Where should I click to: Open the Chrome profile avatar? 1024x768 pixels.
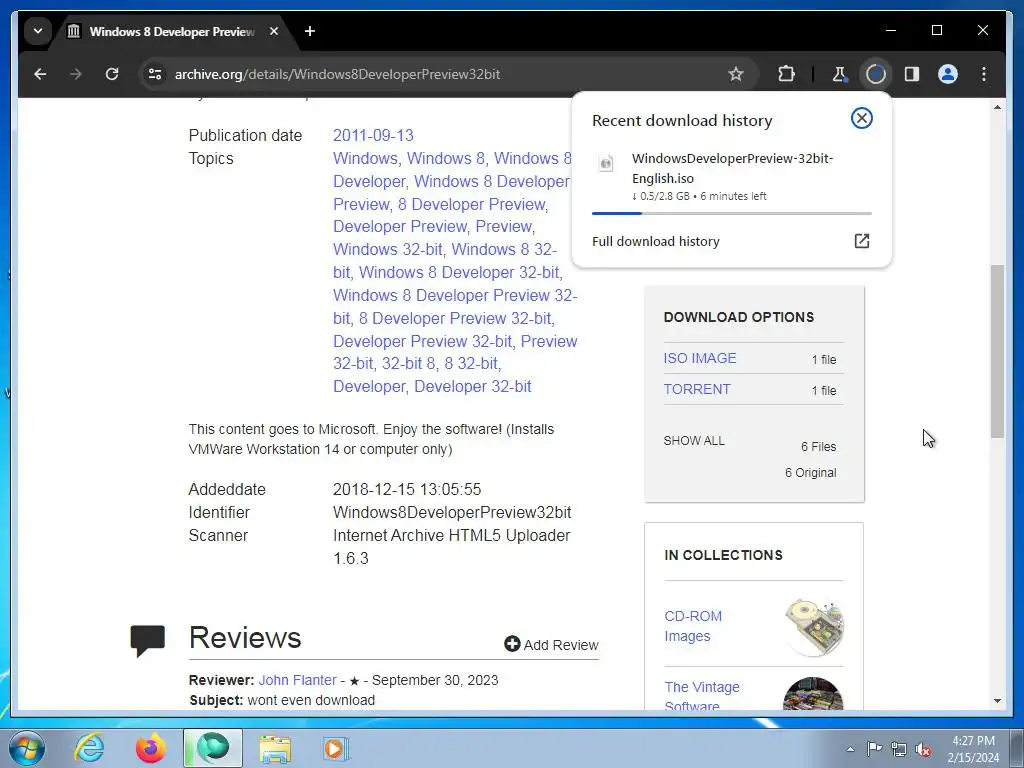click(948, 74)
